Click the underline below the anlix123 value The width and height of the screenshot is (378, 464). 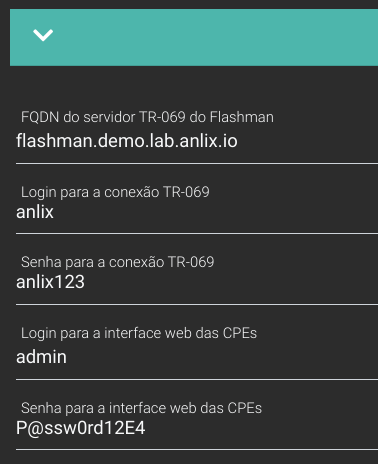click(197, 304)
